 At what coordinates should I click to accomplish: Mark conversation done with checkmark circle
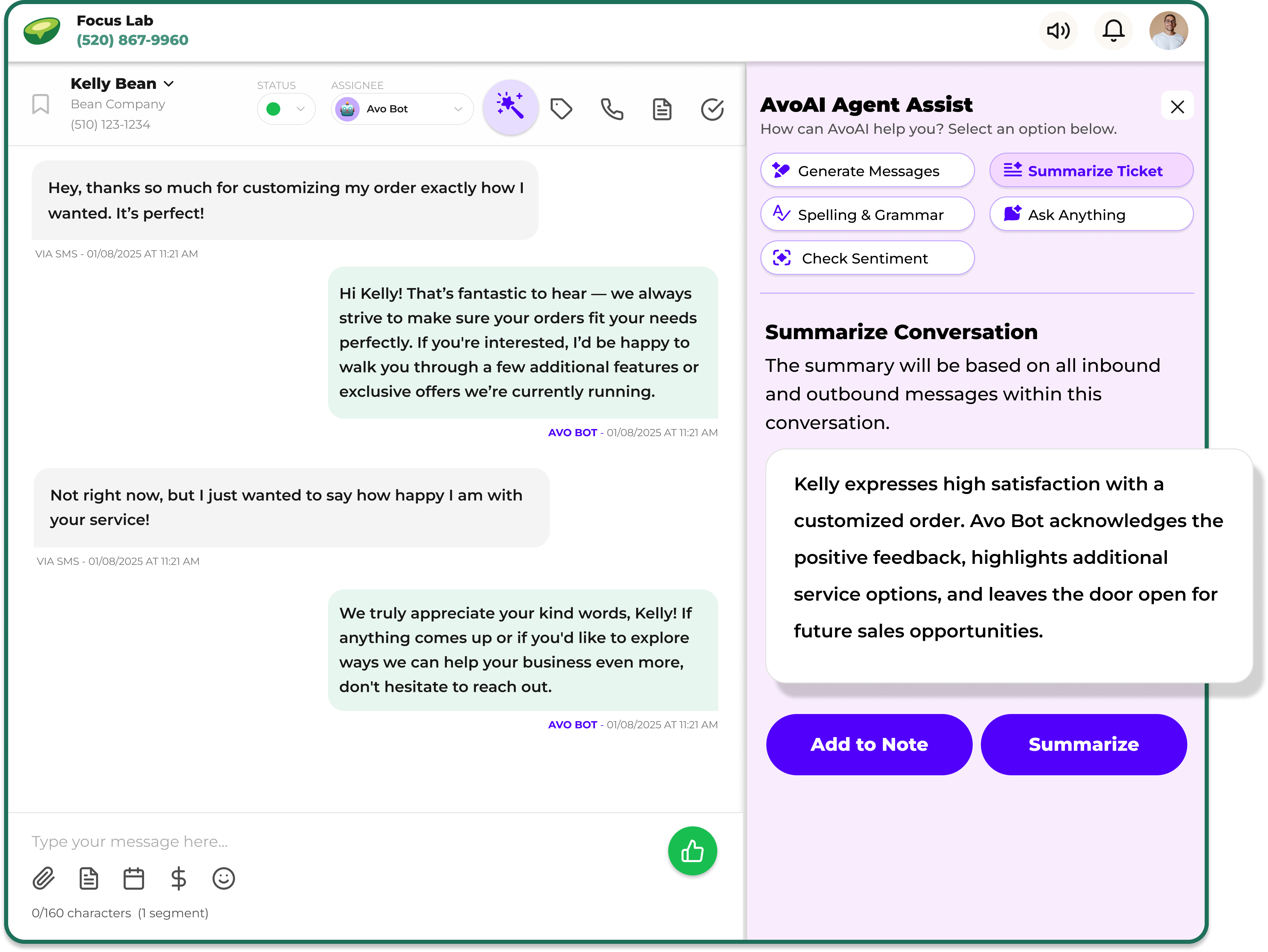click(x=712, y=109)
